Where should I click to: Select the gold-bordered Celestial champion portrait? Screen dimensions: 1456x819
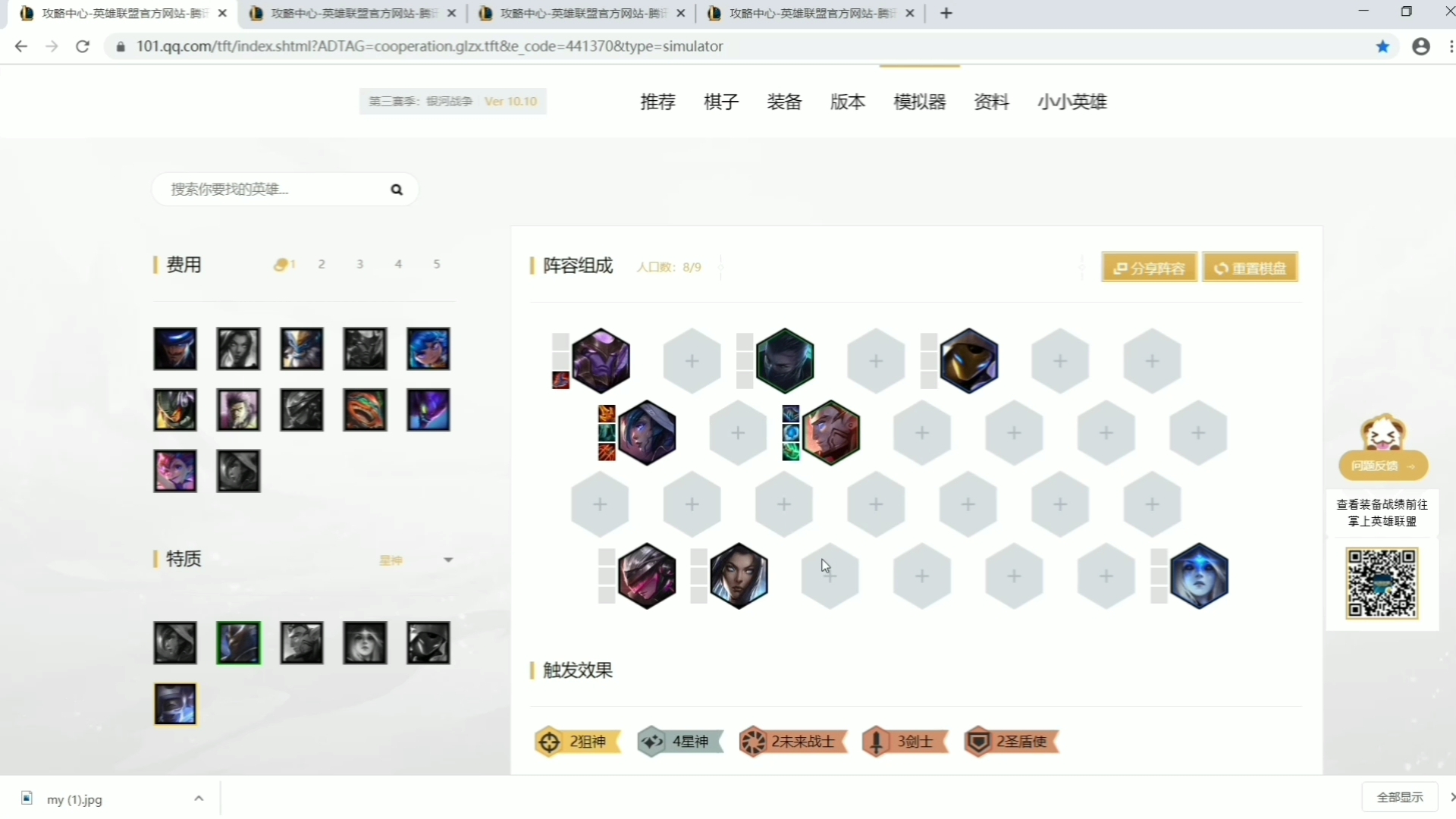click(x=175, y=704)
